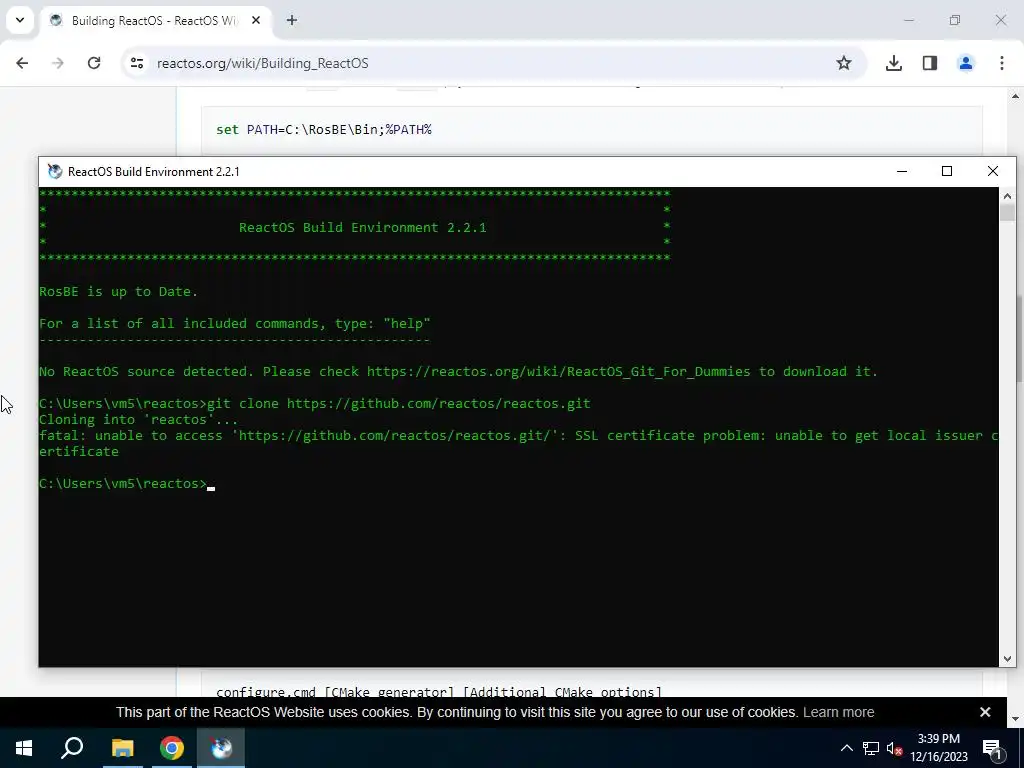The width and height of the screenshot is (1024, 768).
Task: Open Chrome downloads icon
Action: click(893, 63)
